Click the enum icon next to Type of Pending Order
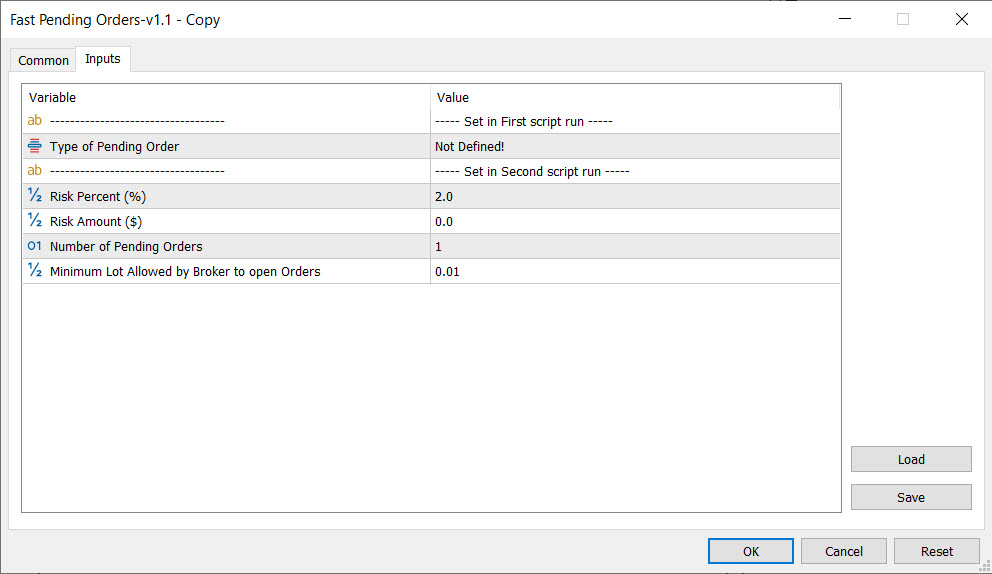Image resolution: width=992 pixels, height=574 pixels. point(35,146)
